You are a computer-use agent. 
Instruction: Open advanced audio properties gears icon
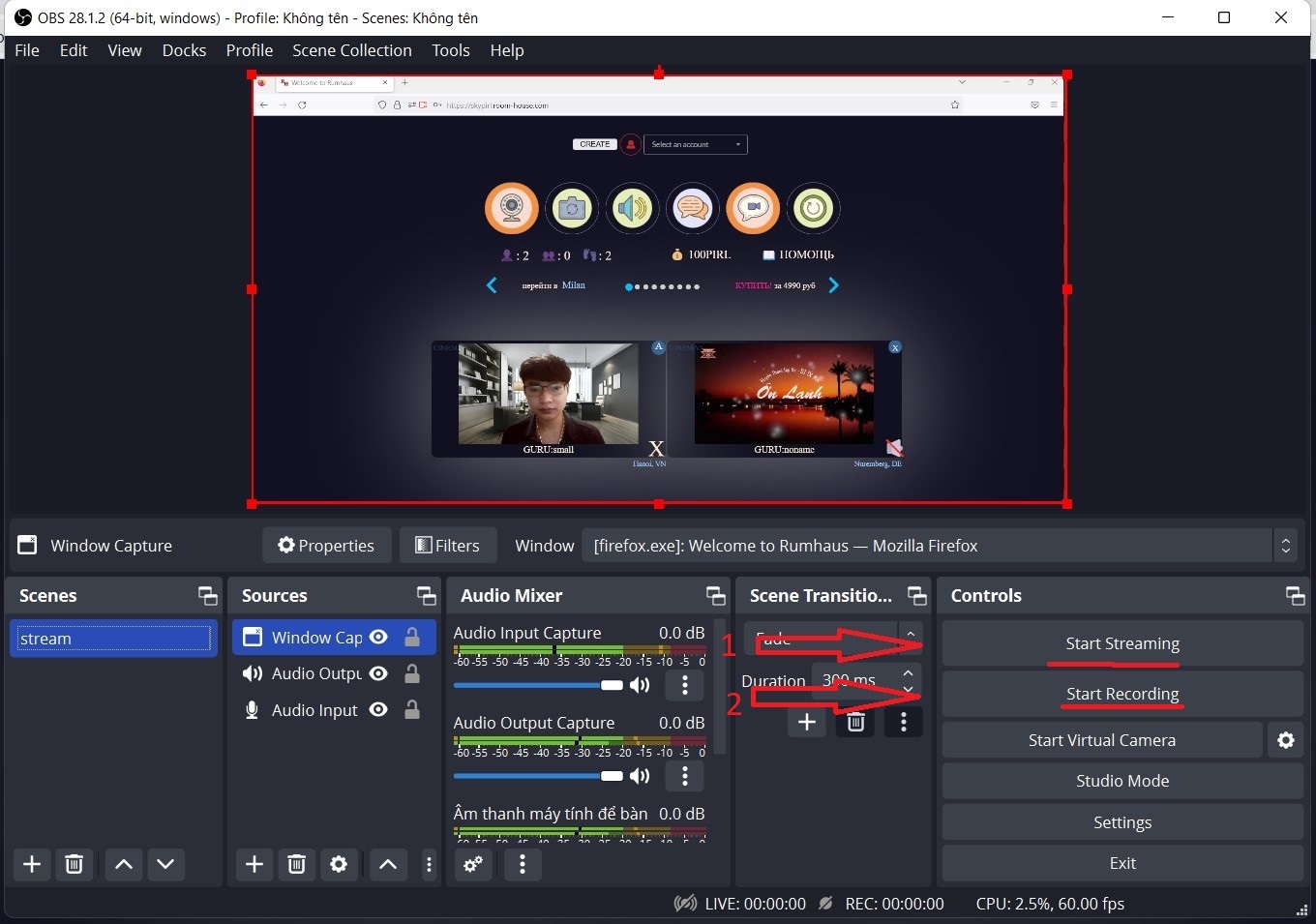473,864
